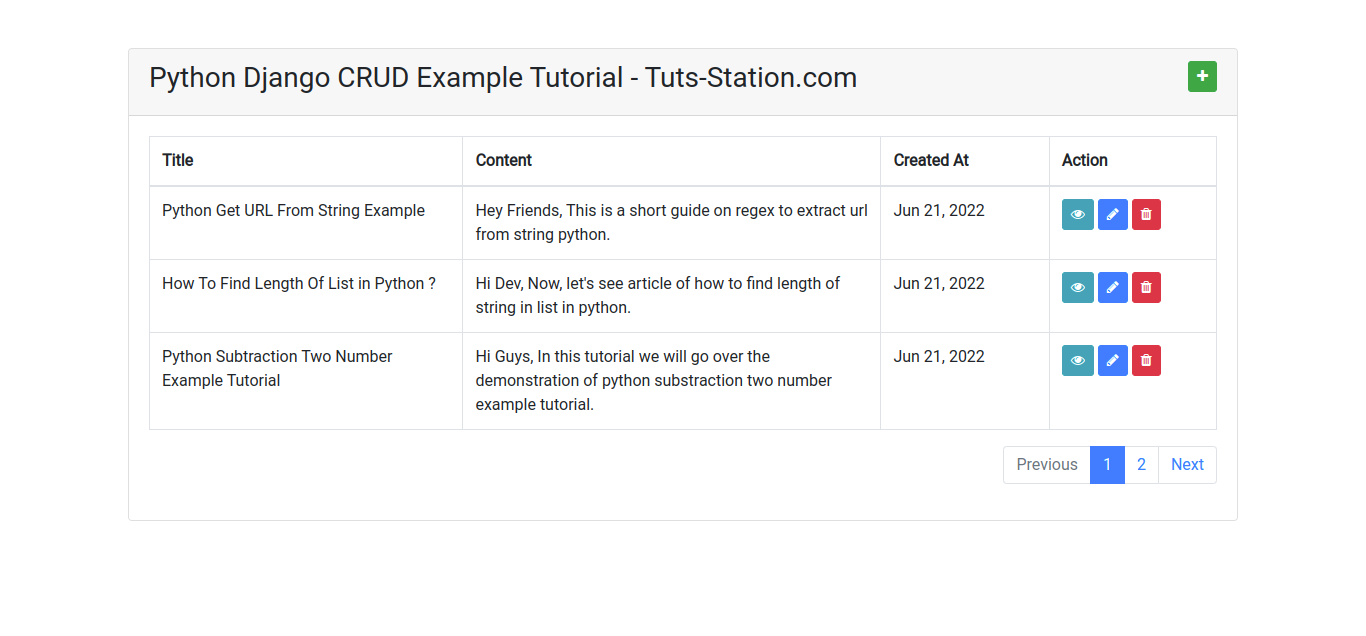Click the Created At column header
This screenshot has width=1366, height=636.
click(931, 160)
